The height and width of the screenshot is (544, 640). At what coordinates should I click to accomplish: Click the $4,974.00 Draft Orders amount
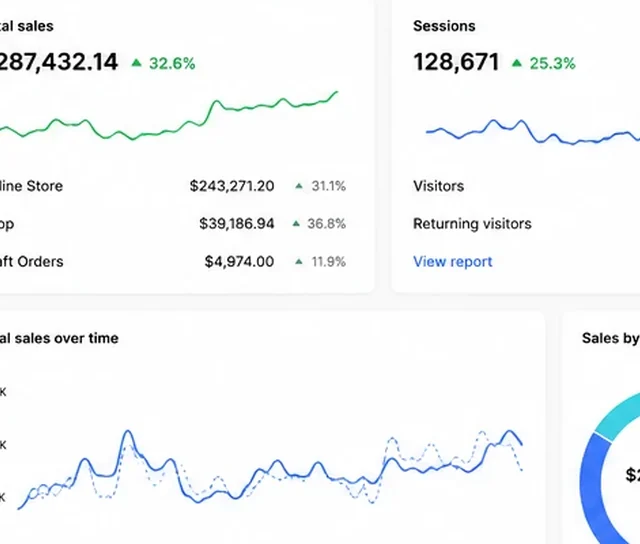239,262
